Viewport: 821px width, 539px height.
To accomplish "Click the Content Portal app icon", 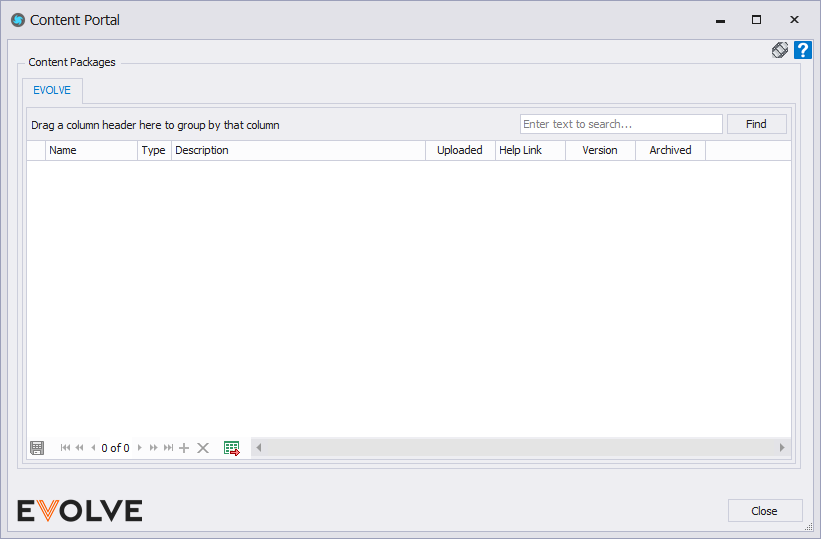I will [x=18, y=20].
